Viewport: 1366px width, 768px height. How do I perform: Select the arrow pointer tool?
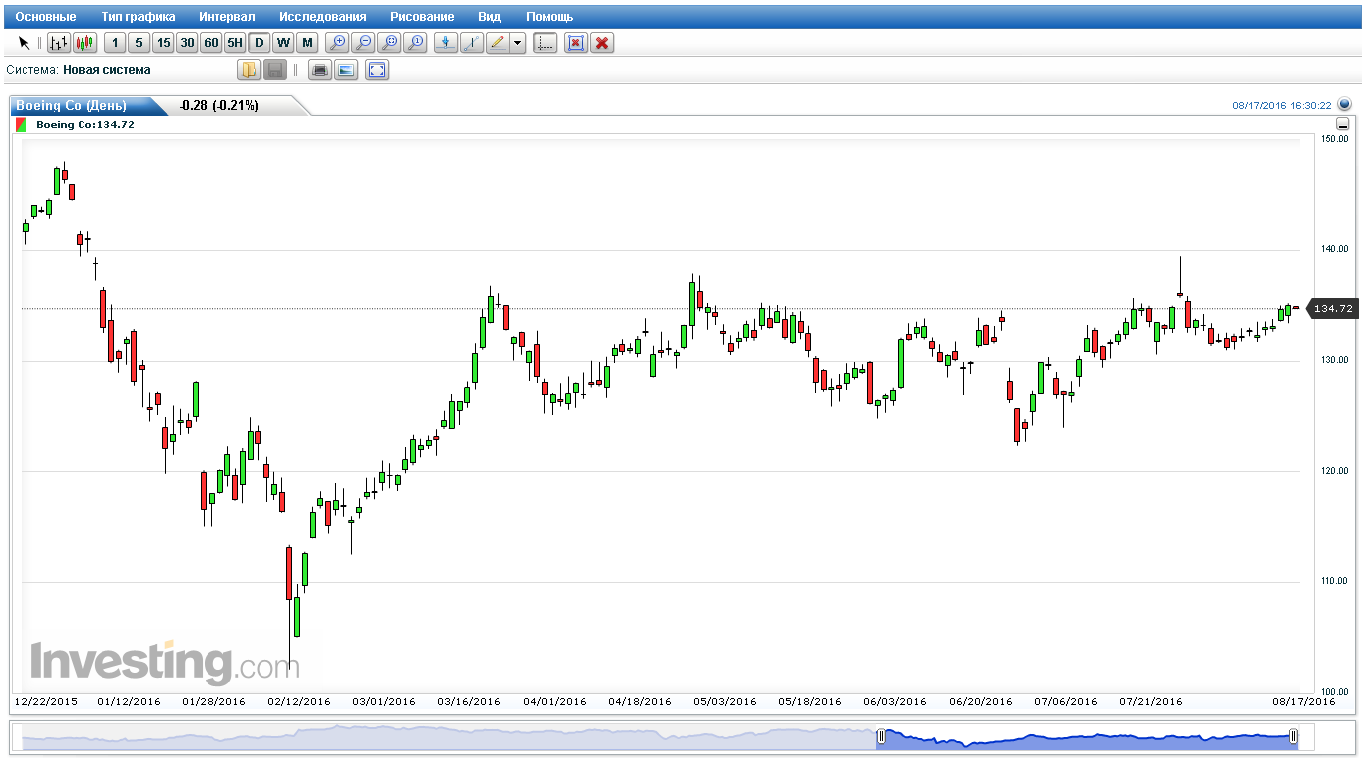tap(24, 43)
